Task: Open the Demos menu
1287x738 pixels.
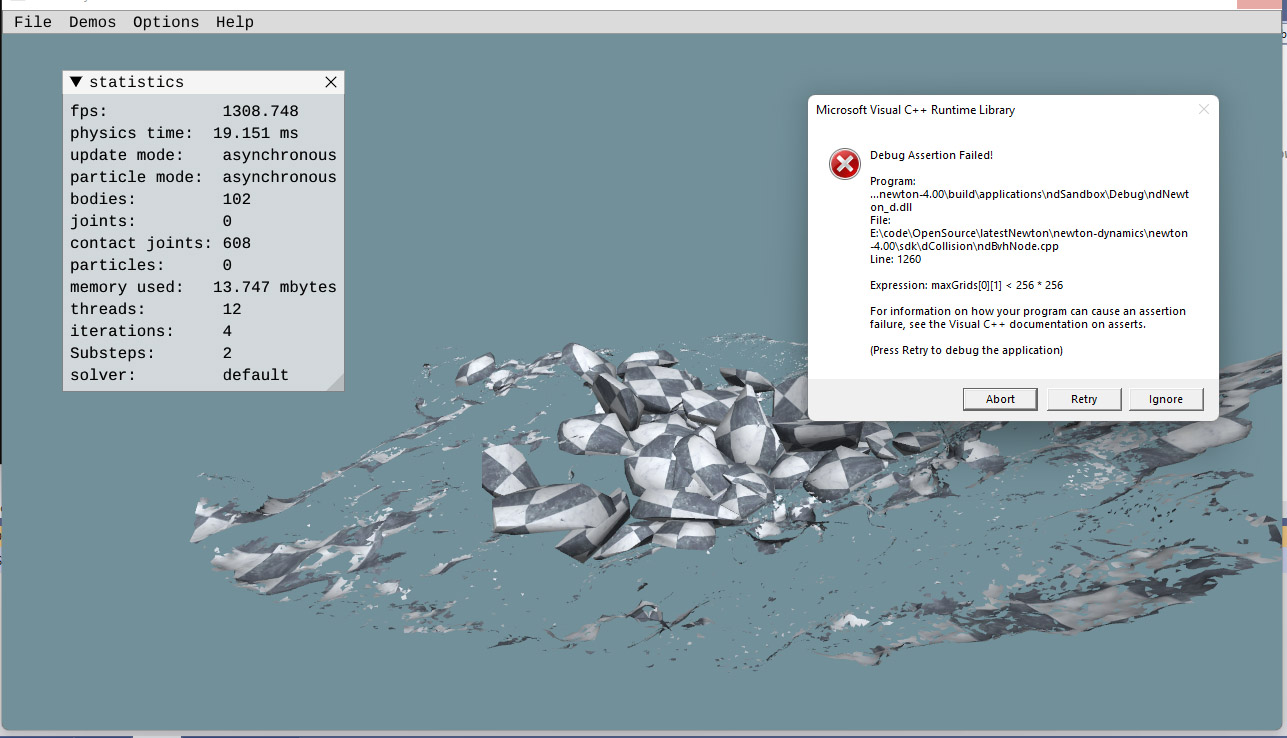Action: pos(92,22)
